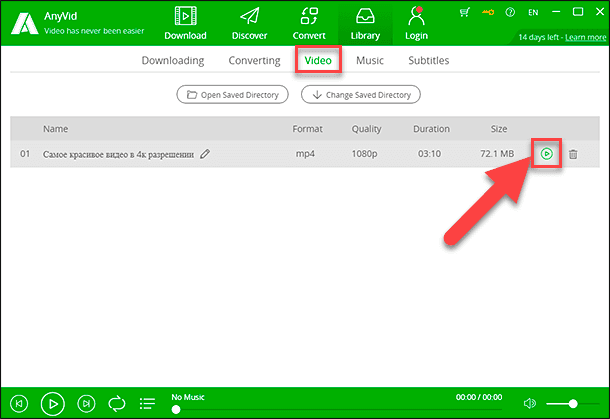610x419 pixels.
Task: Click the Format column header
Action: coord(307,129)
